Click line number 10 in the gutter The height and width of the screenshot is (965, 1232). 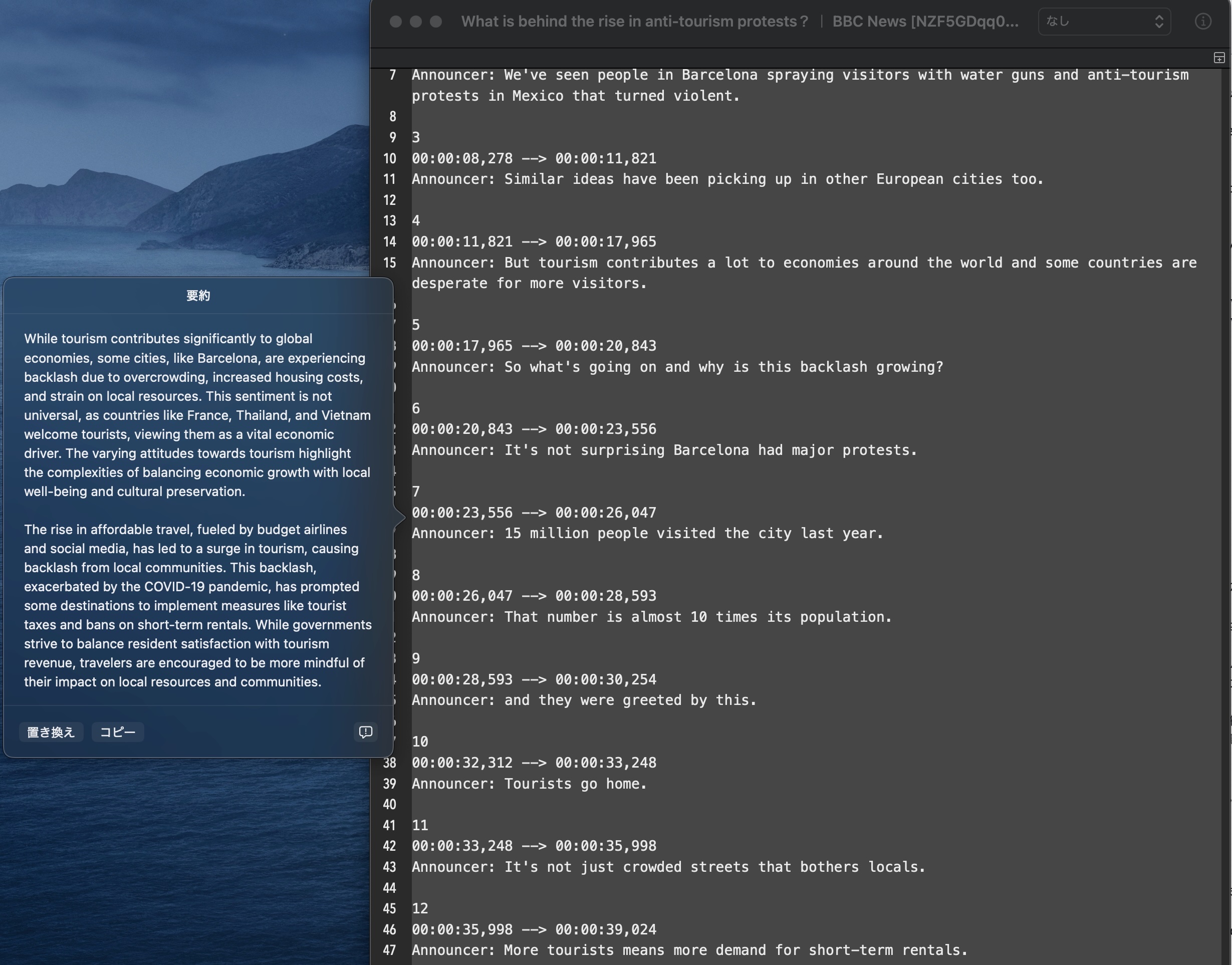pyautogui.click(x=389, y=158)
